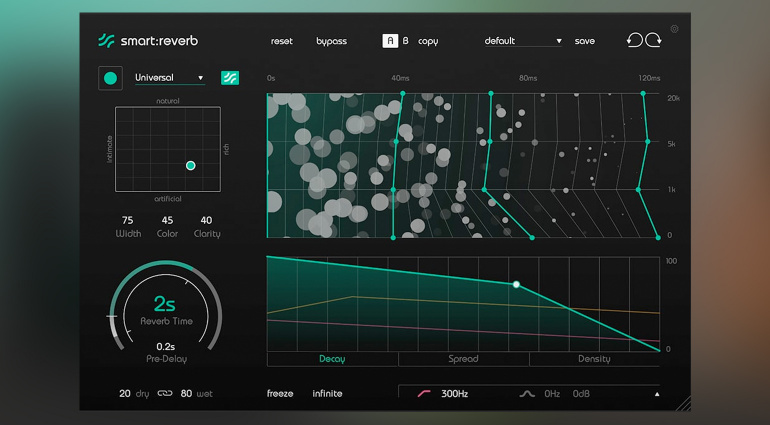The height and width of the screenshot is (425, 770).
Task: Click the 0Hz bell frequency value
Action: (552, 394)
